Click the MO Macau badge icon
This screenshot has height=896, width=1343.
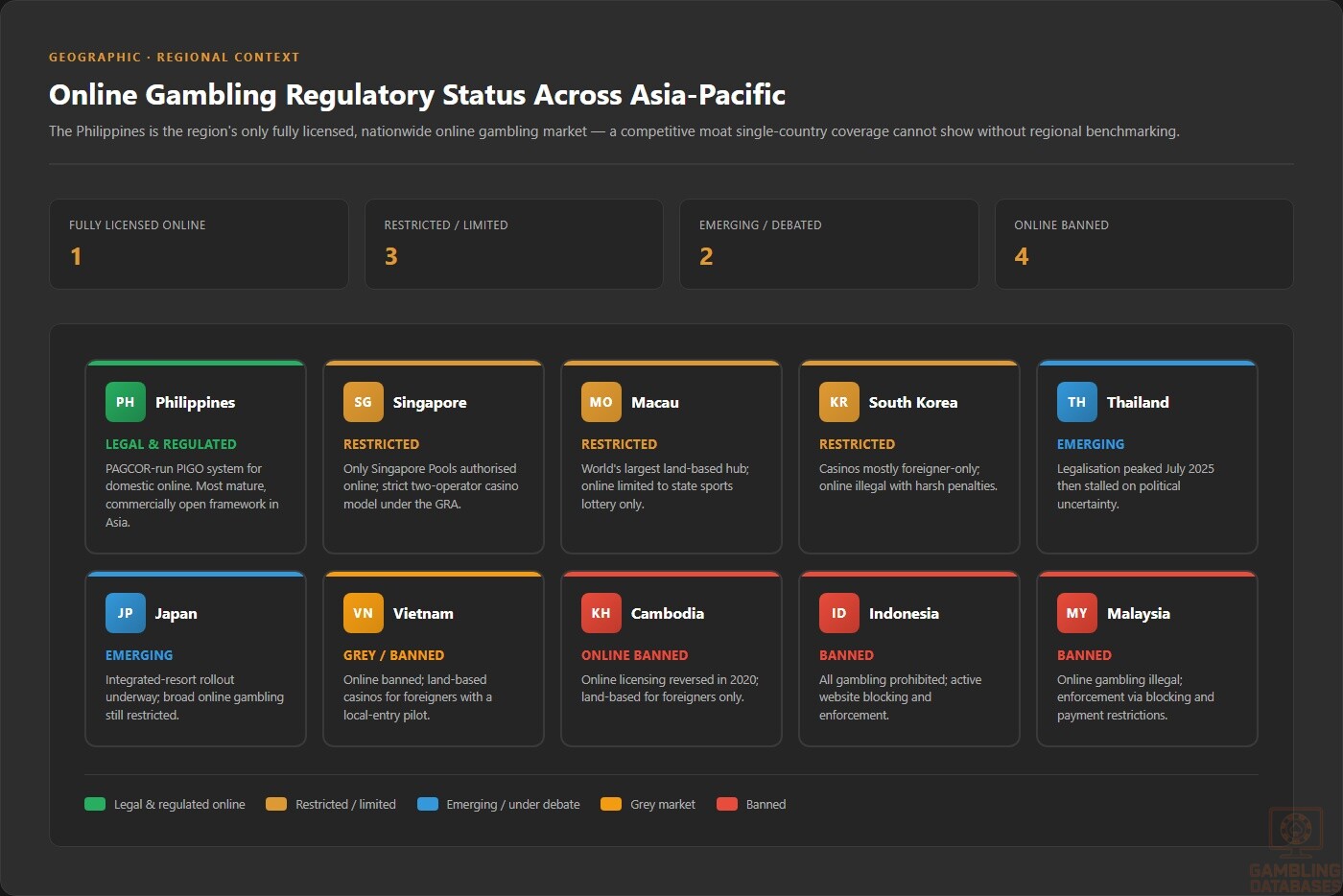[x=601, y=402]
